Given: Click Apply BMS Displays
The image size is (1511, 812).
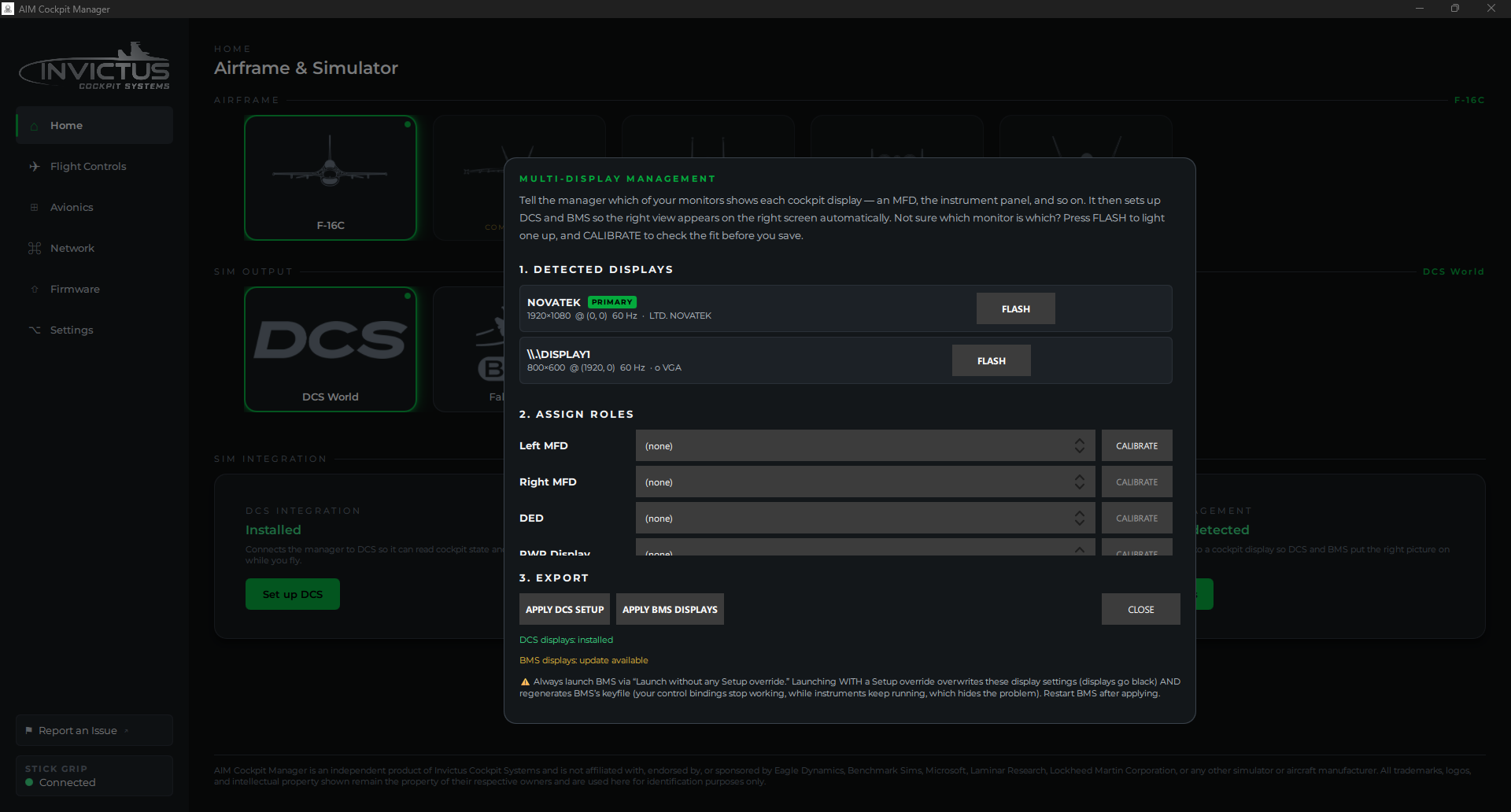Looking at the screenshot, I should 670,609.
